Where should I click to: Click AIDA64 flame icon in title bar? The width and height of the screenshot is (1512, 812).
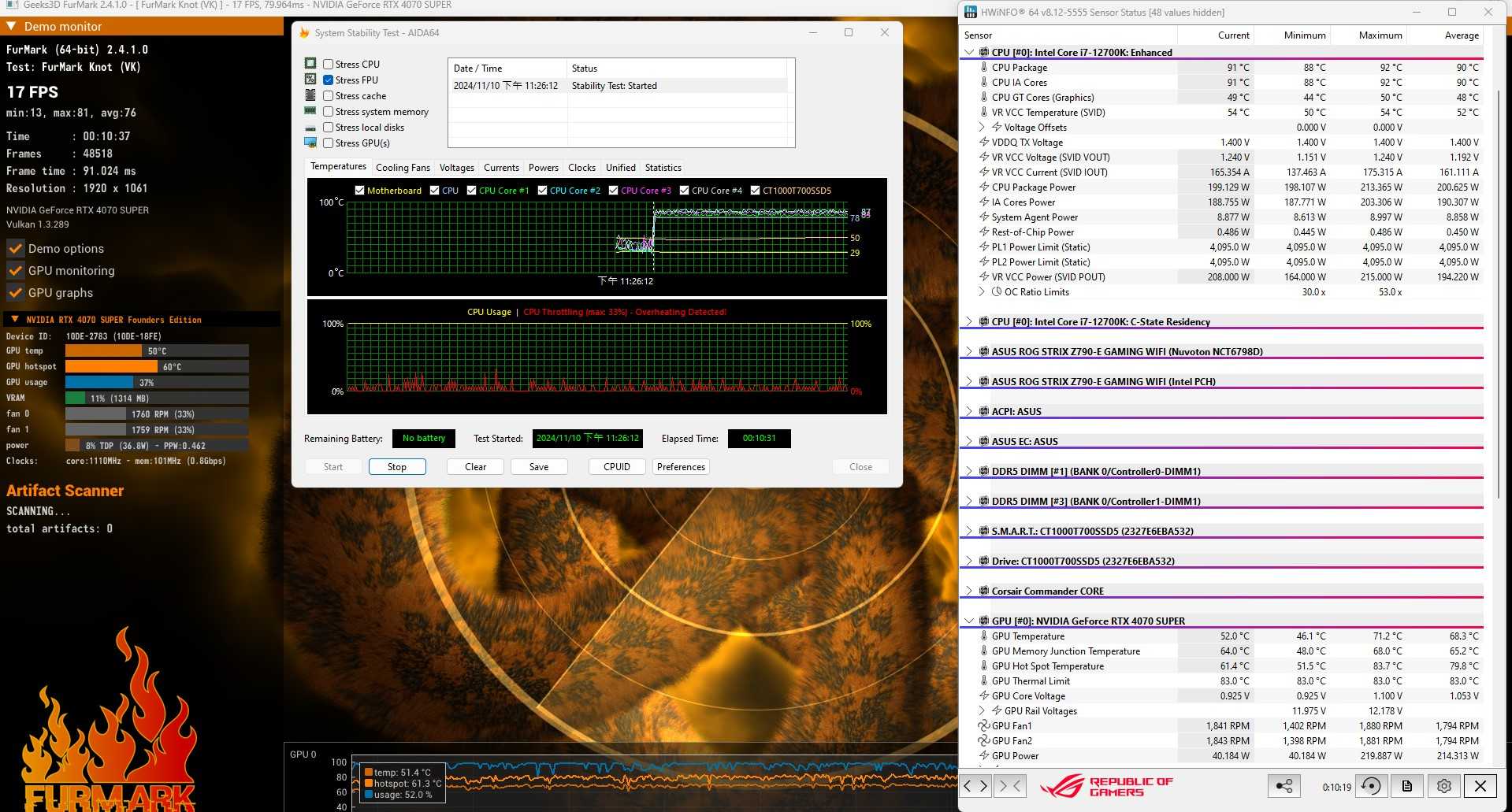pyautogui.click(x=305, y=33)
